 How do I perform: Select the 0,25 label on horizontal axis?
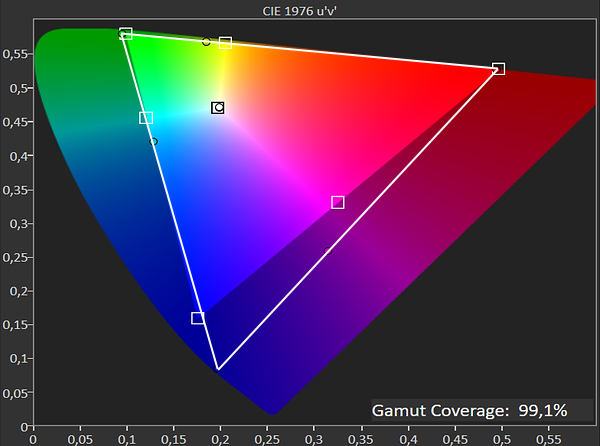pos(267,439)
